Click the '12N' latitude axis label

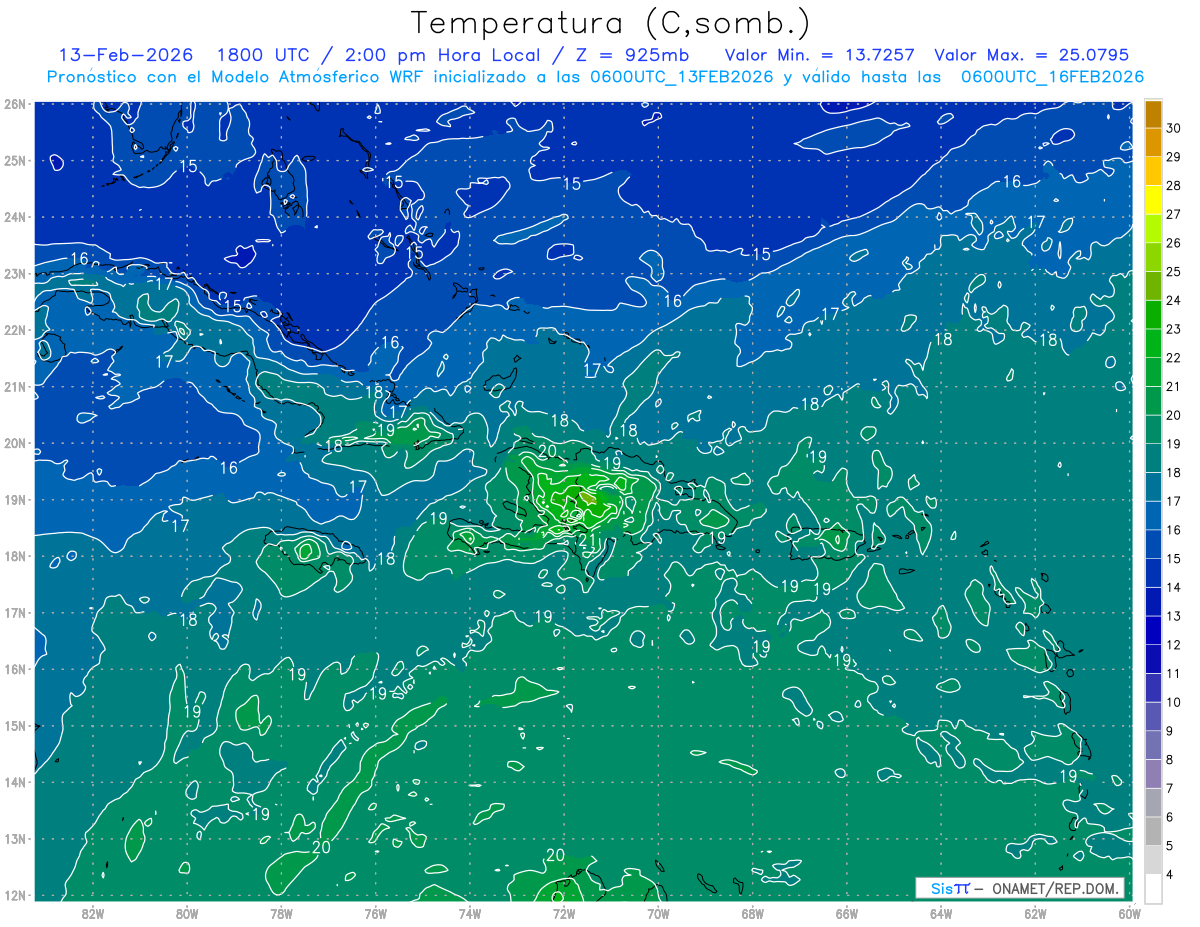tap(15, 895)
